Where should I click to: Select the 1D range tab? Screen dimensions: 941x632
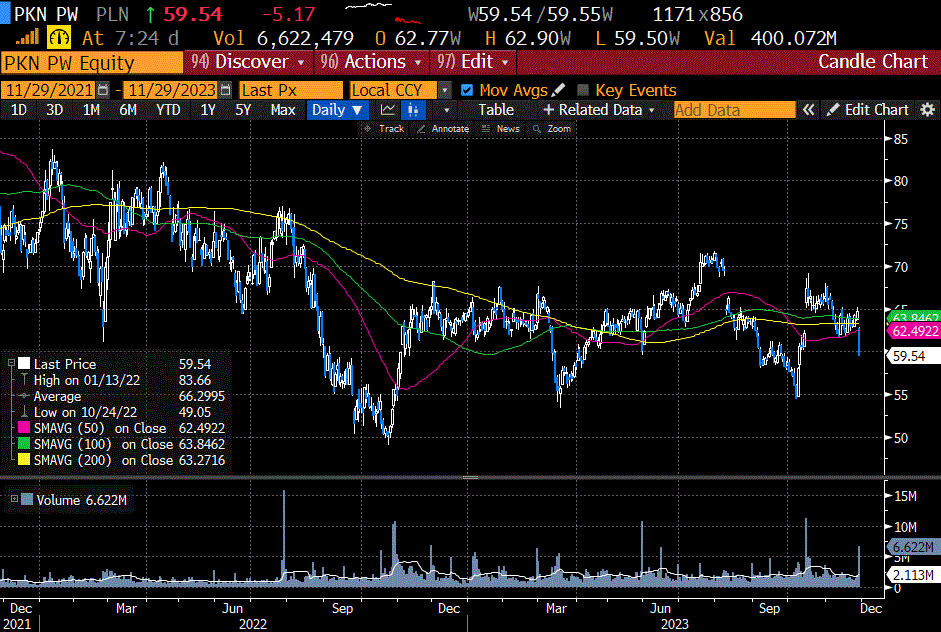19,110
